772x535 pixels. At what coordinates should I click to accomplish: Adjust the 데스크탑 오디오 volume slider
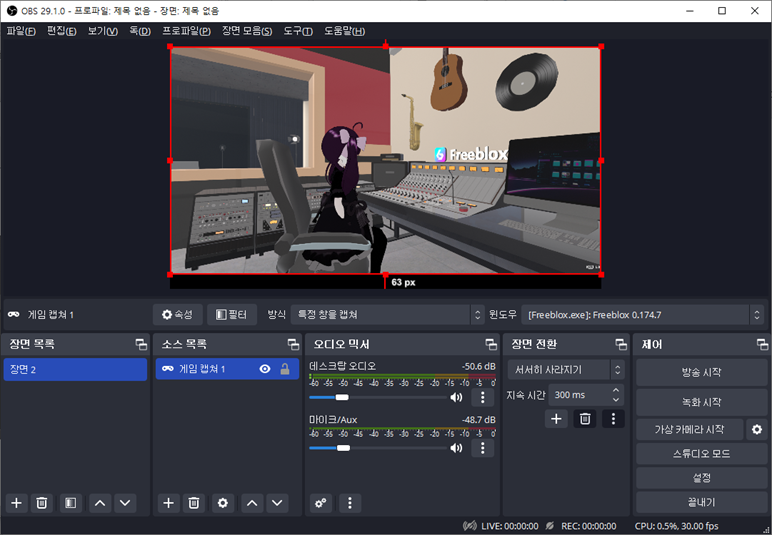click(342, 397)
